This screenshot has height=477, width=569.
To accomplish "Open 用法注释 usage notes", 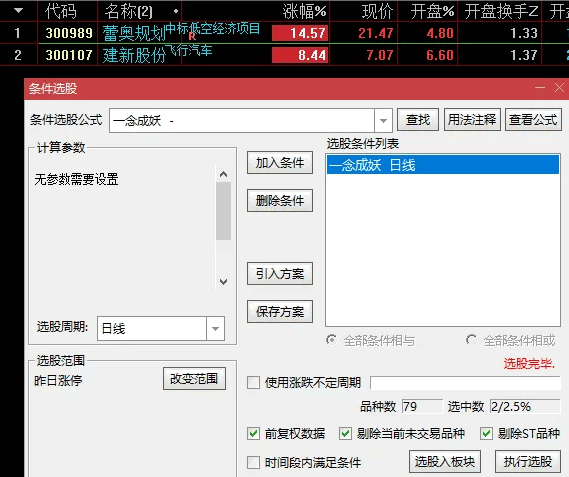I will [x=472, y=119].
